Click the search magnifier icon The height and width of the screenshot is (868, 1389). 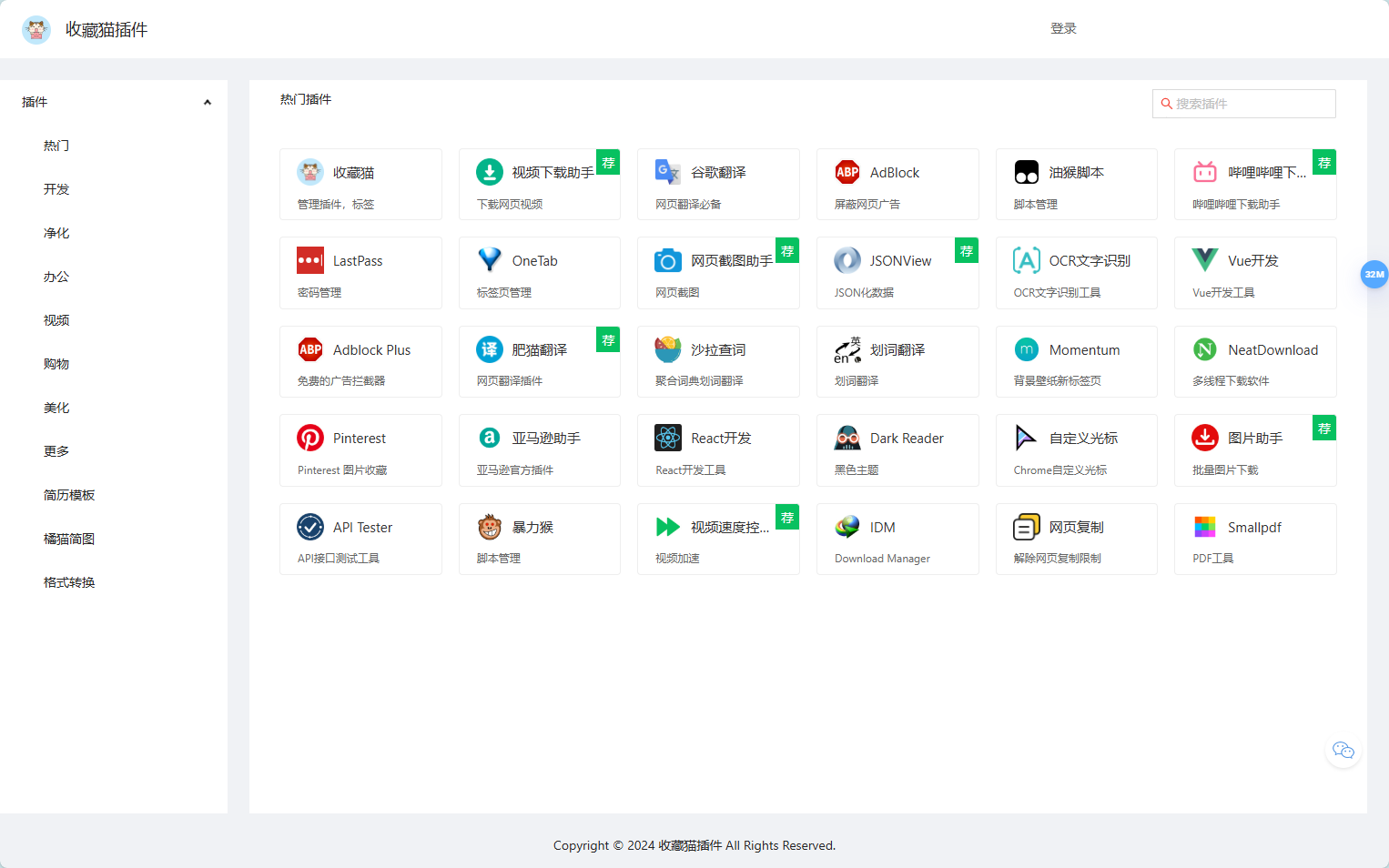point(1166,104)
